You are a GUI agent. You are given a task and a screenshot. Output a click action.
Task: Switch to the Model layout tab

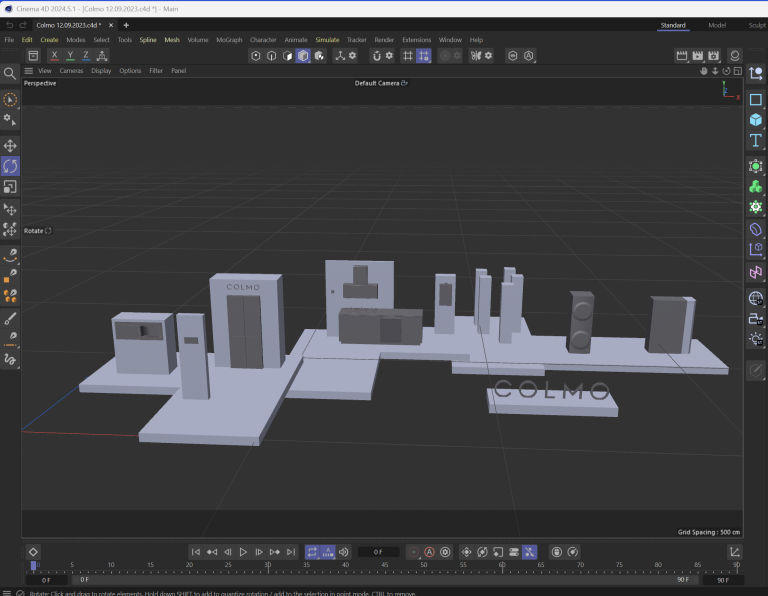(x=717, y=25)
